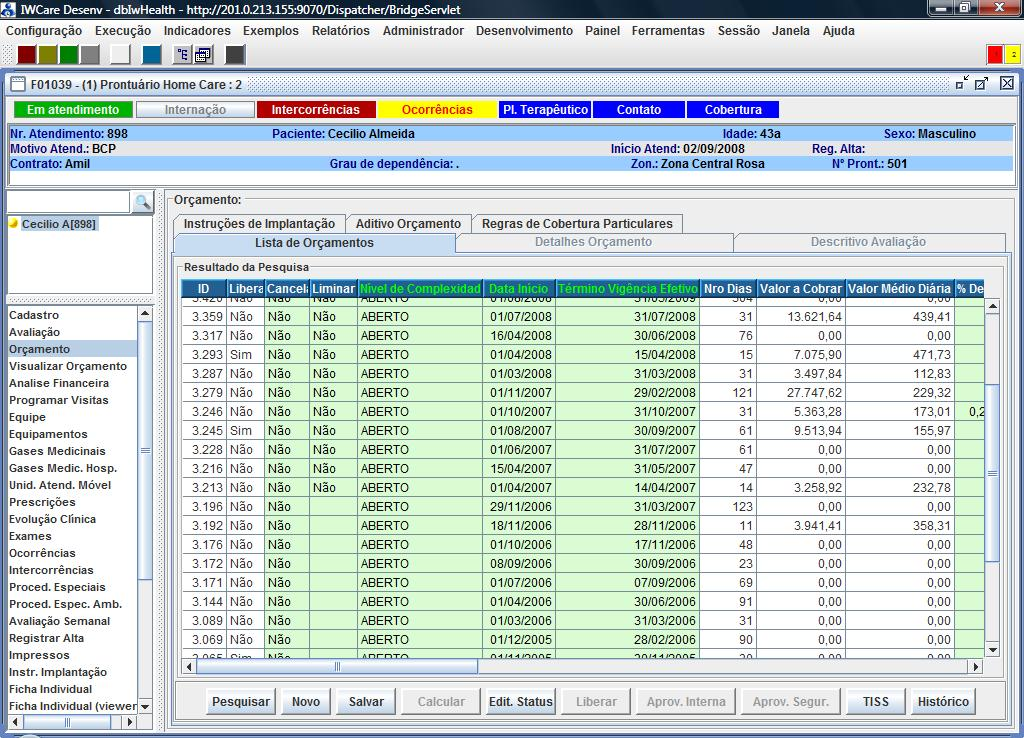Click the magnifier search icon in sidebar

[143, 203]
